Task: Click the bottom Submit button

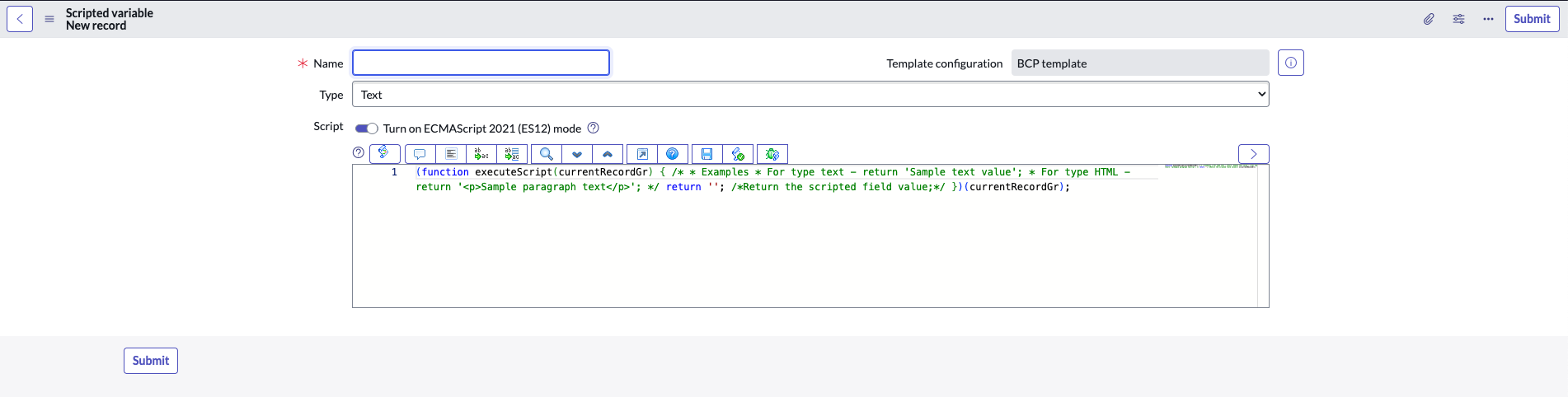Action: click(x=151, y=361)
